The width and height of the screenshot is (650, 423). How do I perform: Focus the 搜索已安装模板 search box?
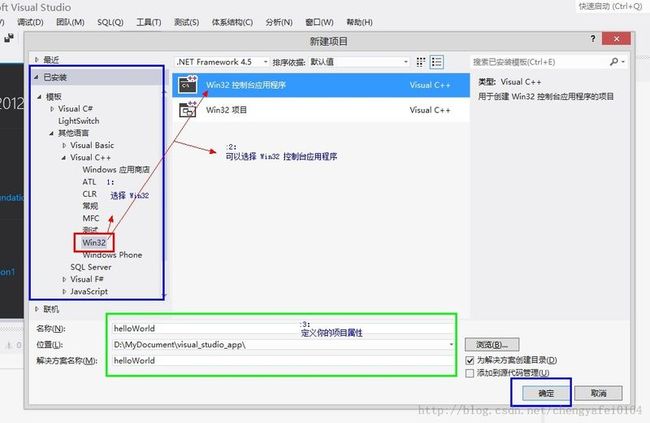click(539, 62)
